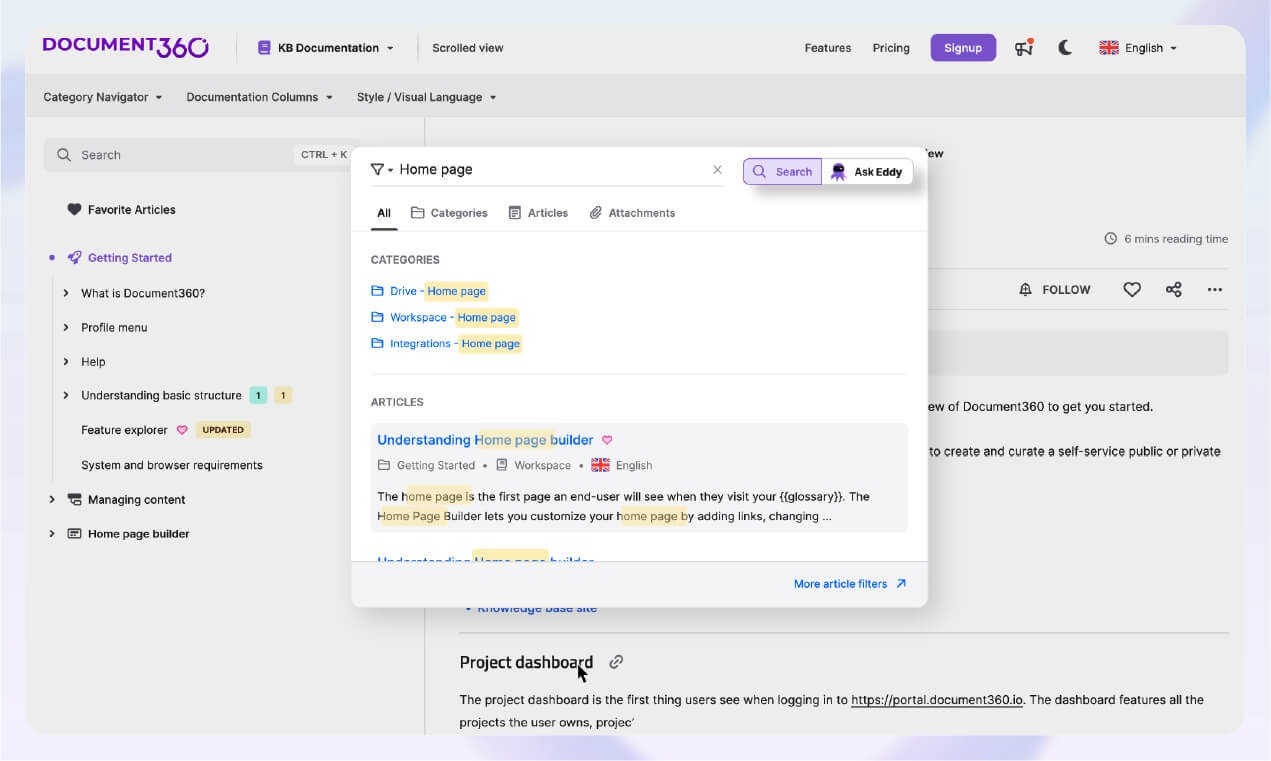Expand Understanding basic structure item
The image size is (1271, 761).
pos(66,395)
